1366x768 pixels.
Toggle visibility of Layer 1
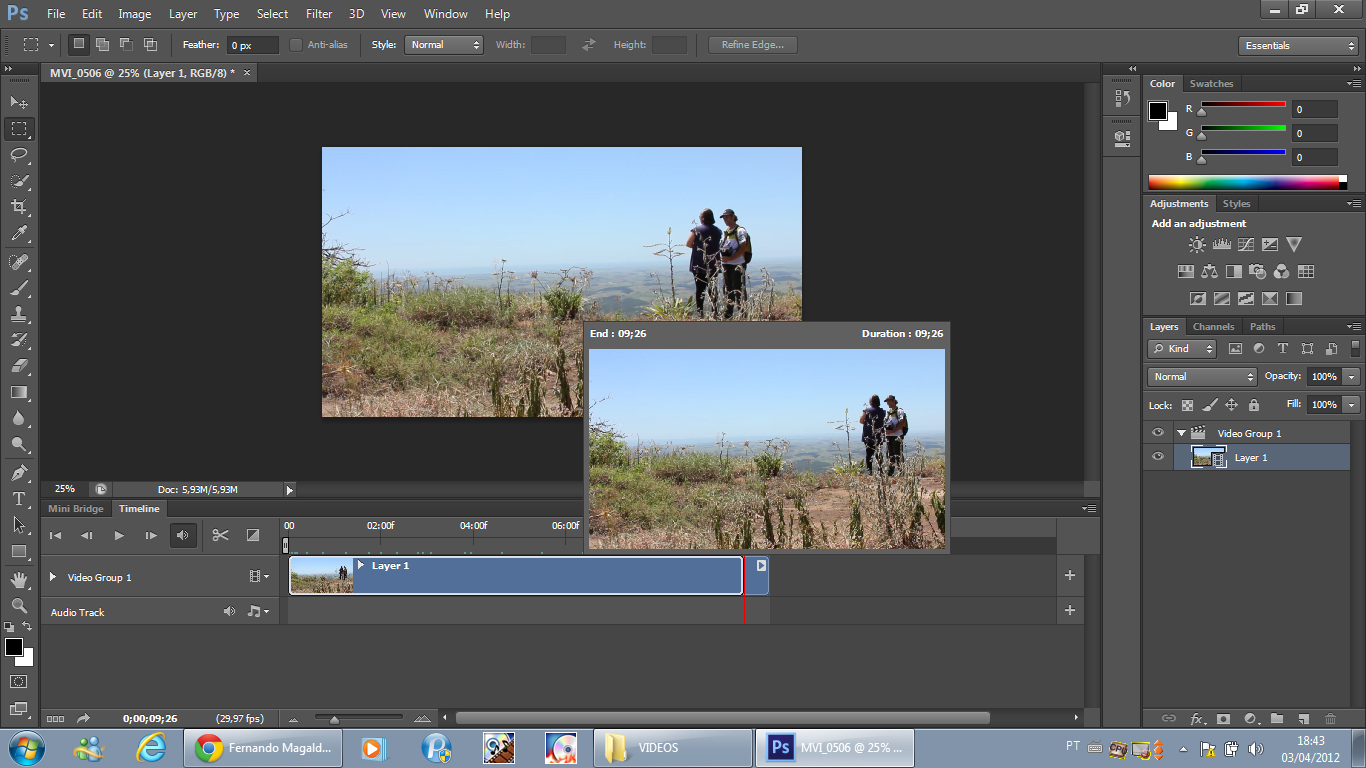pyautogui.click(x=1157, y=457)
